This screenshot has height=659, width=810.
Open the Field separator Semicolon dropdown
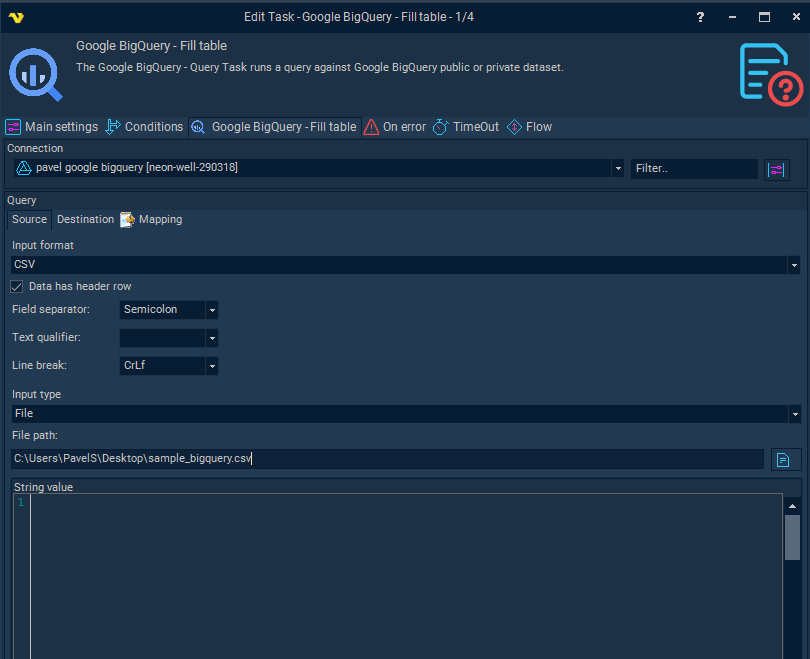pos(212,310)
